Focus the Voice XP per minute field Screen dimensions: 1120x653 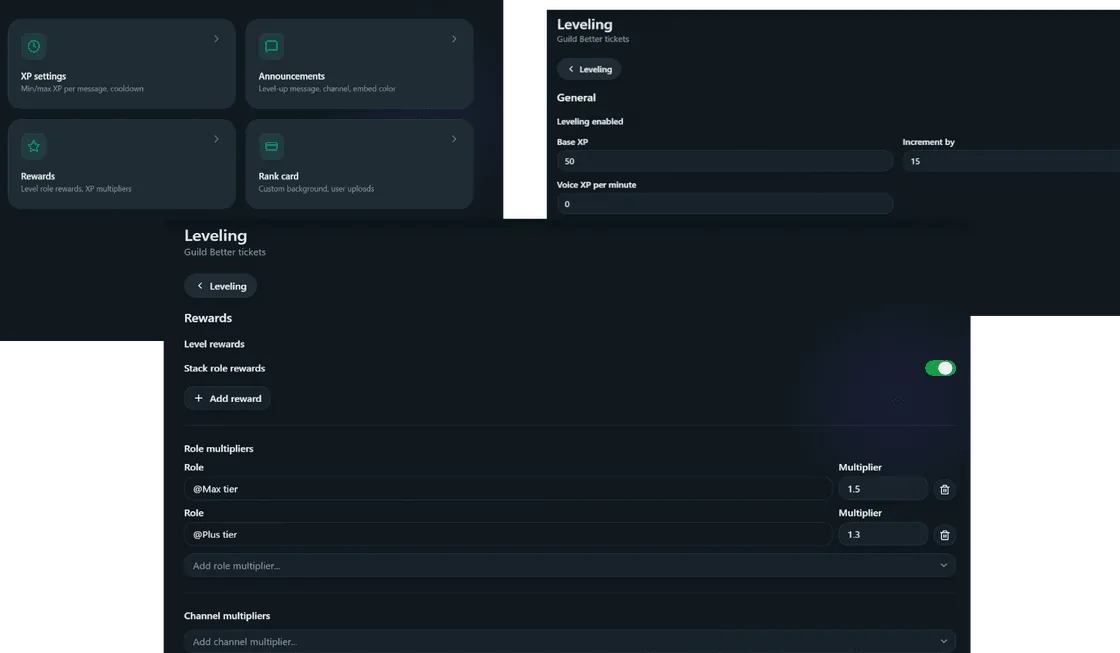point(724,204)
